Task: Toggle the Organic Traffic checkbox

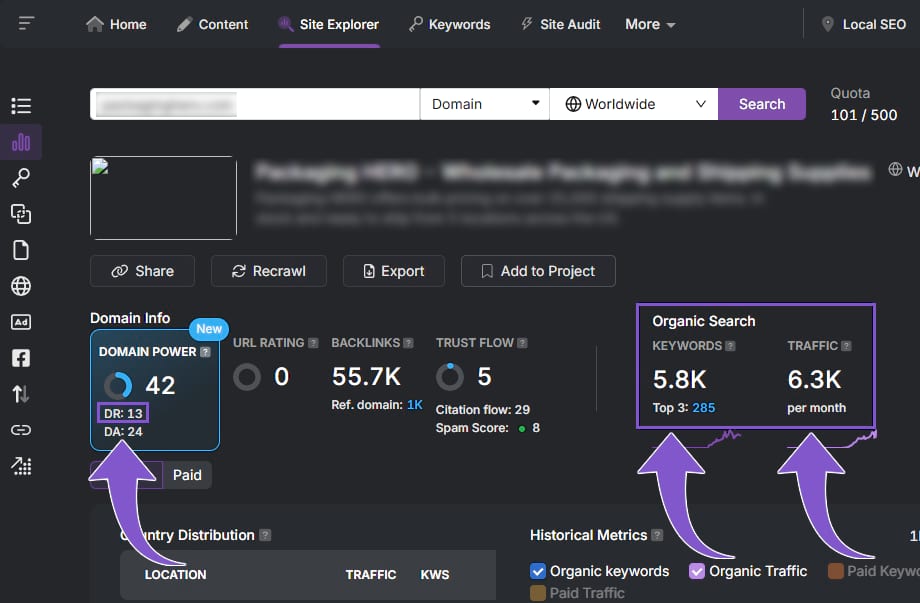Action: (696, 571)
